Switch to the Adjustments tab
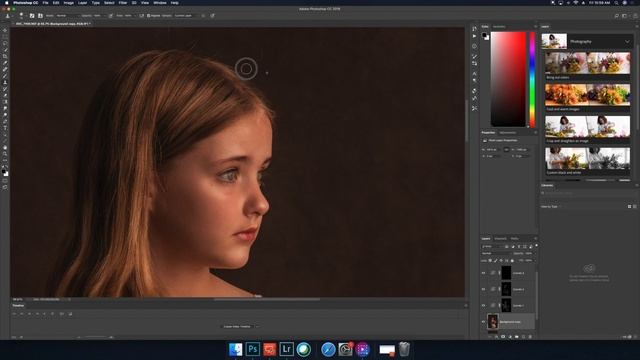The width and height of the screenshot is (640, 360). tap(508, 133)
